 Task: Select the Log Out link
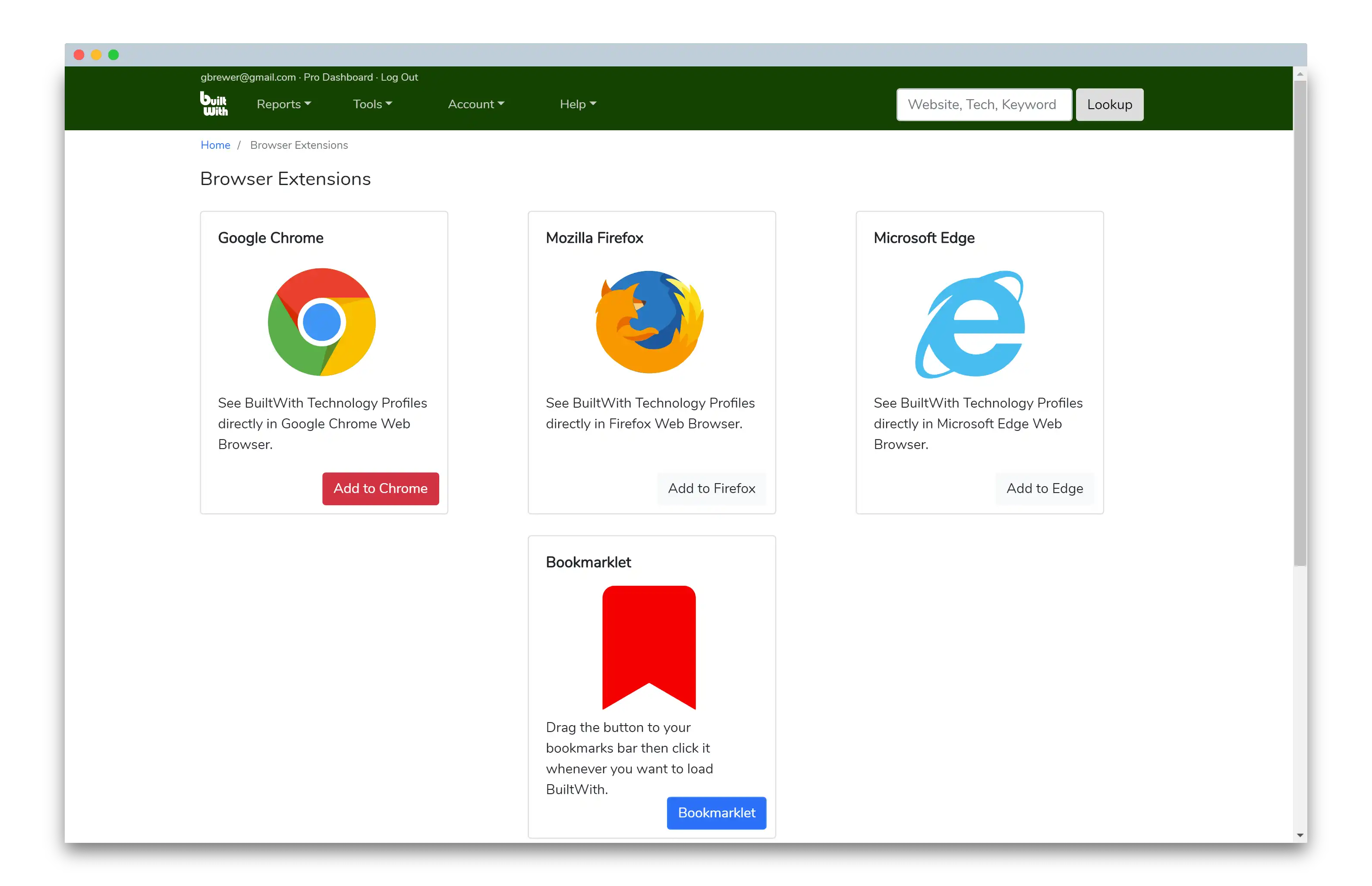coord(399,77)
